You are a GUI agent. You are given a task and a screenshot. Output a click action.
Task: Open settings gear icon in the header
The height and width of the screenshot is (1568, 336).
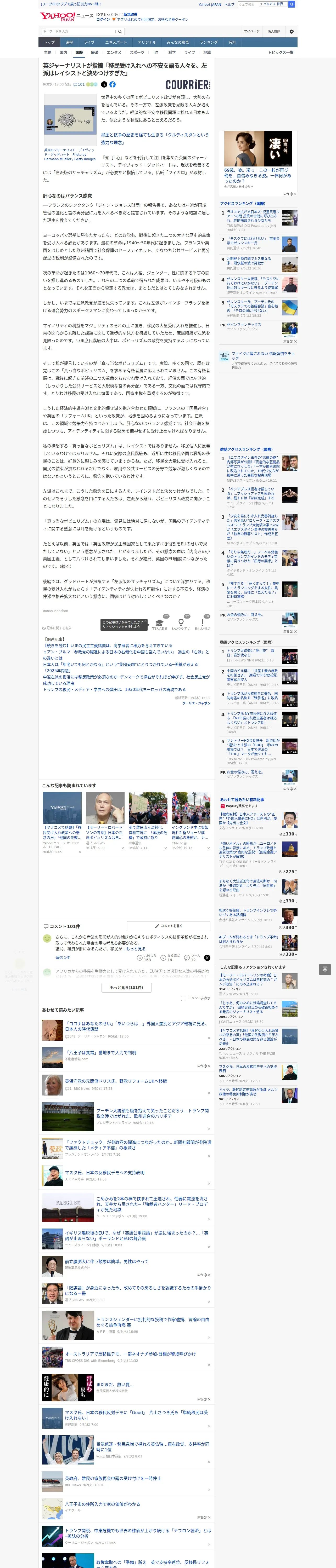pyautogui.click(x=292, y=32)
